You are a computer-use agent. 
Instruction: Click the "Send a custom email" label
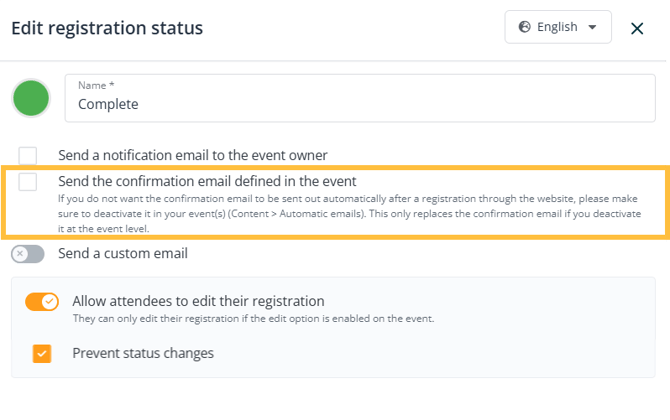(x=123, y=254)
